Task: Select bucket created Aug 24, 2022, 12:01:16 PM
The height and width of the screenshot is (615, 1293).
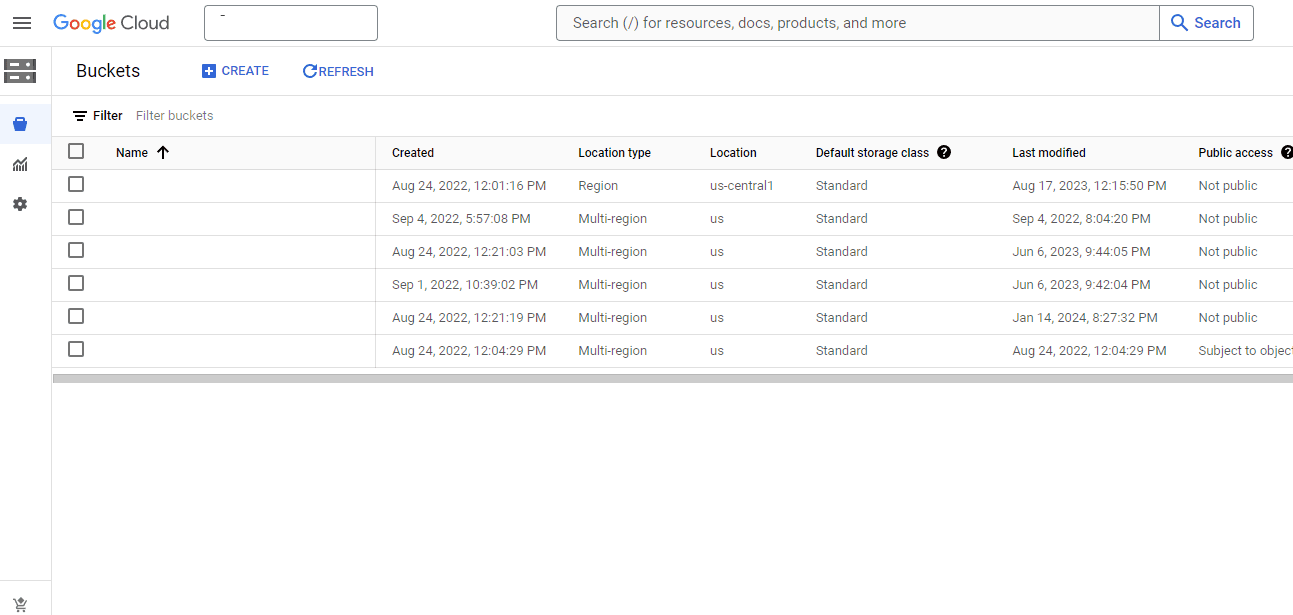Action: tap(76, 184)
